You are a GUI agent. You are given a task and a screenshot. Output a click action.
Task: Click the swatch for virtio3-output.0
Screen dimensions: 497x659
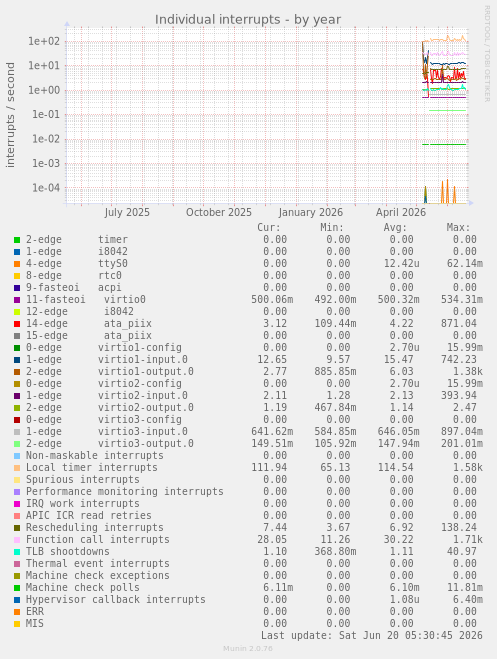pos(17,444)
